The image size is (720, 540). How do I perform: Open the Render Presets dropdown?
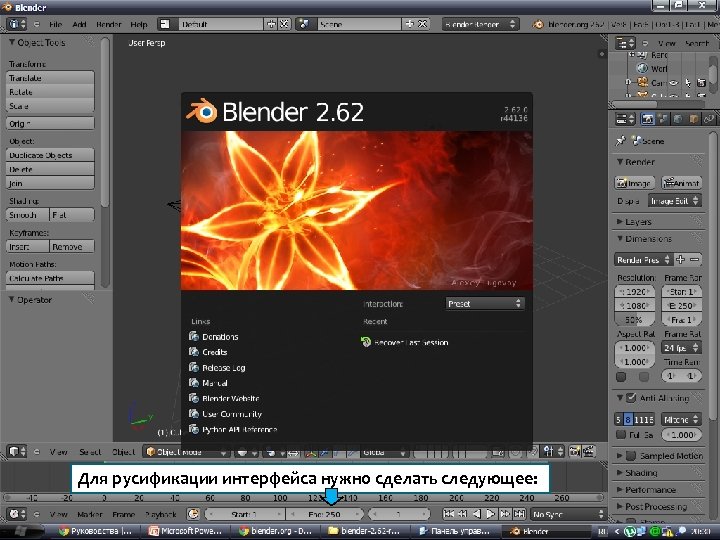(x=643, y=259)
